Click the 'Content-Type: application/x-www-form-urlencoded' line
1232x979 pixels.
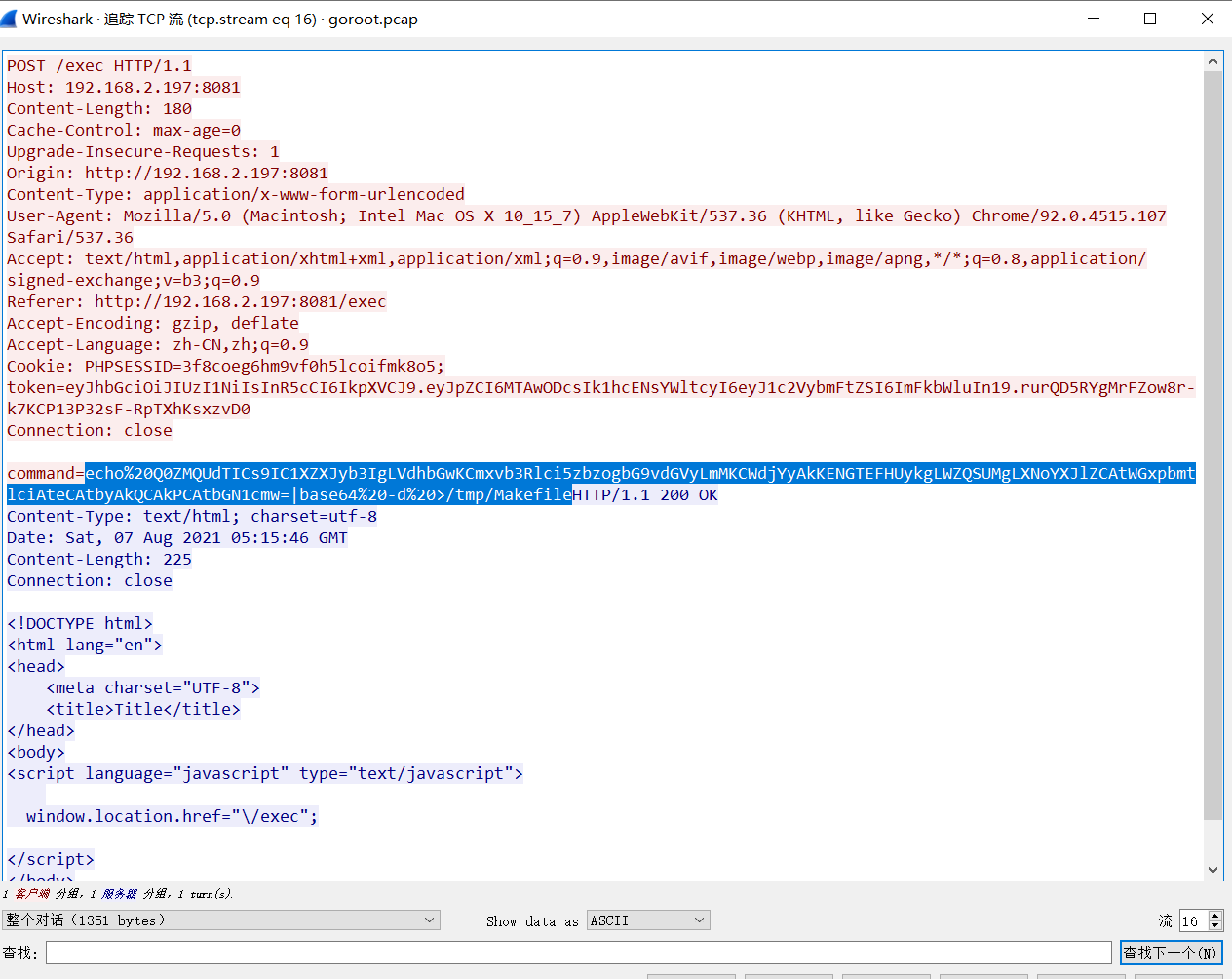236,194
